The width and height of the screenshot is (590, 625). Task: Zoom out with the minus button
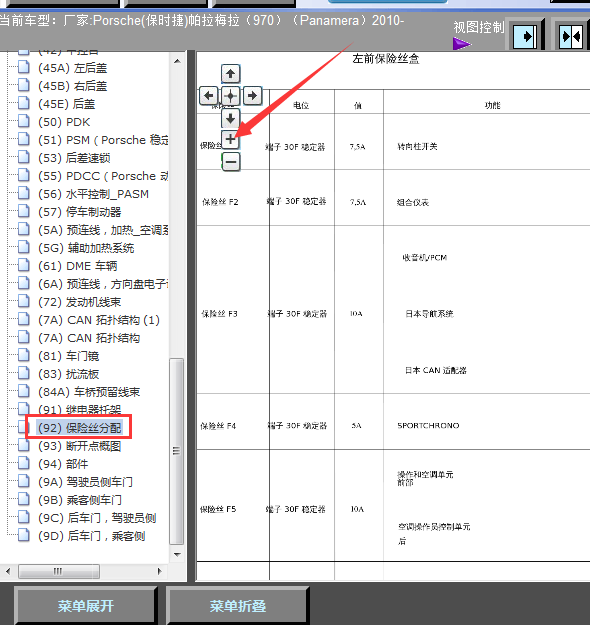tap(231, 162)
